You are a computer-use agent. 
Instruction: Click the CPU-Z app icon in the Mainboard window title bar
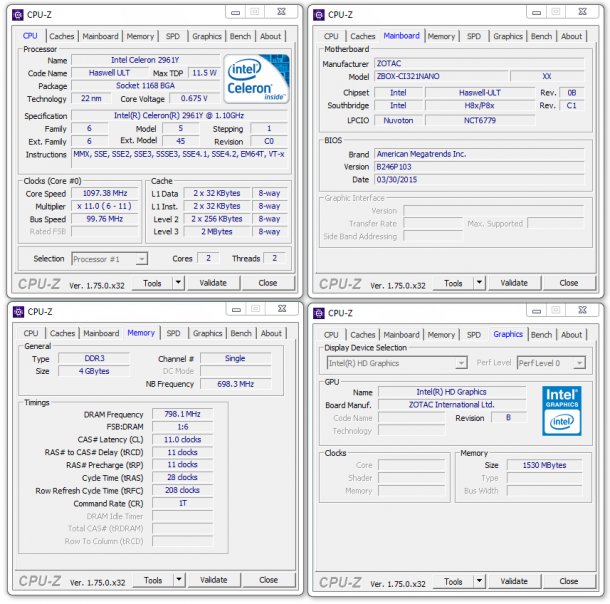click(319, 15)
